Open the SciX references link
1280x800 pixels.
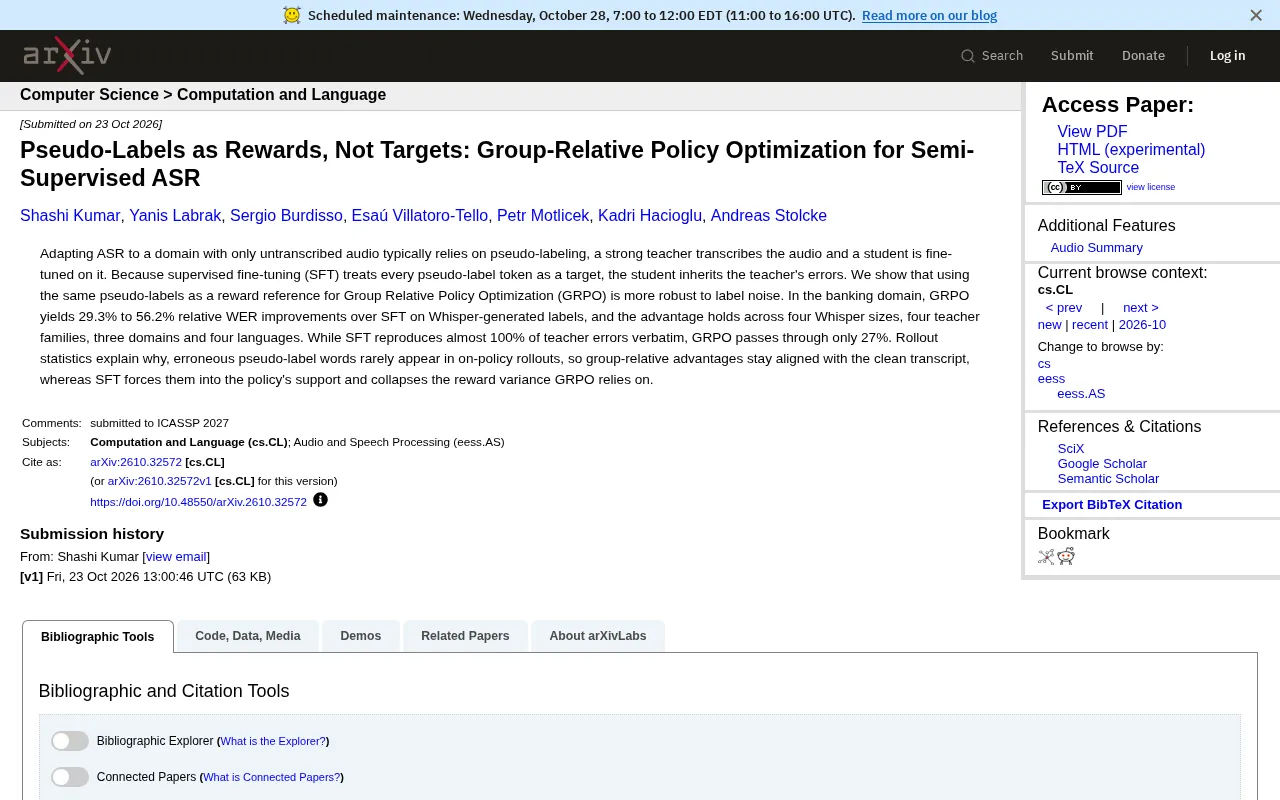(x=1071, y=449)
